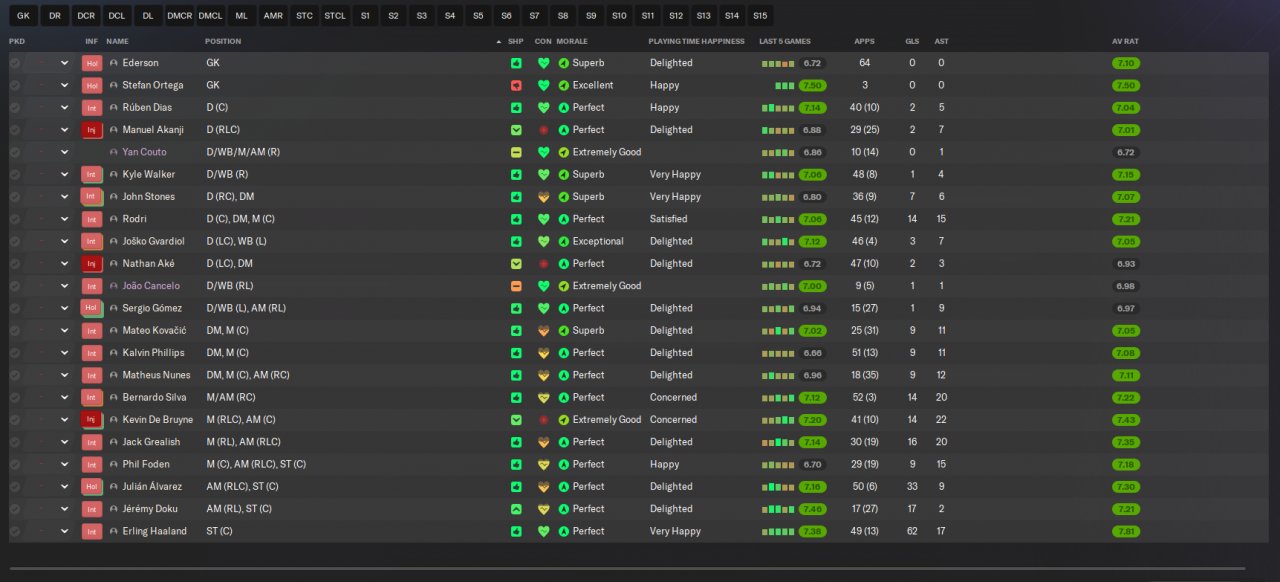Sort by the POSITION column header

click(223, 41)
